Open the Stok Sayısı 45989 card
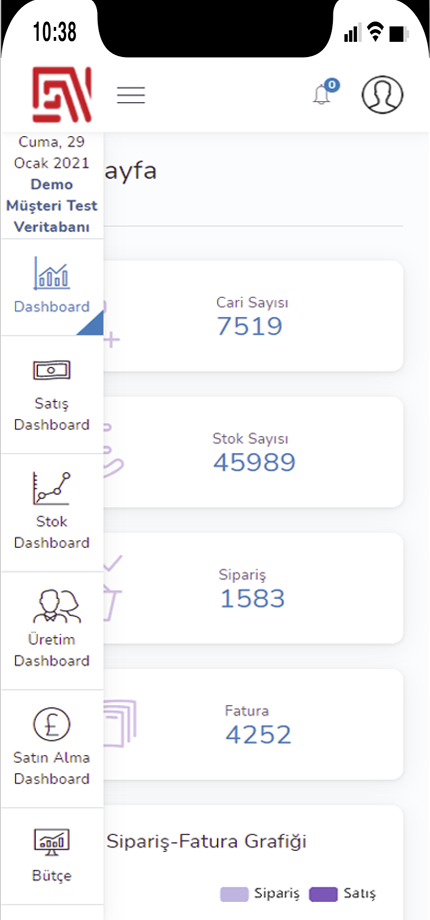 tap(253, 452)
